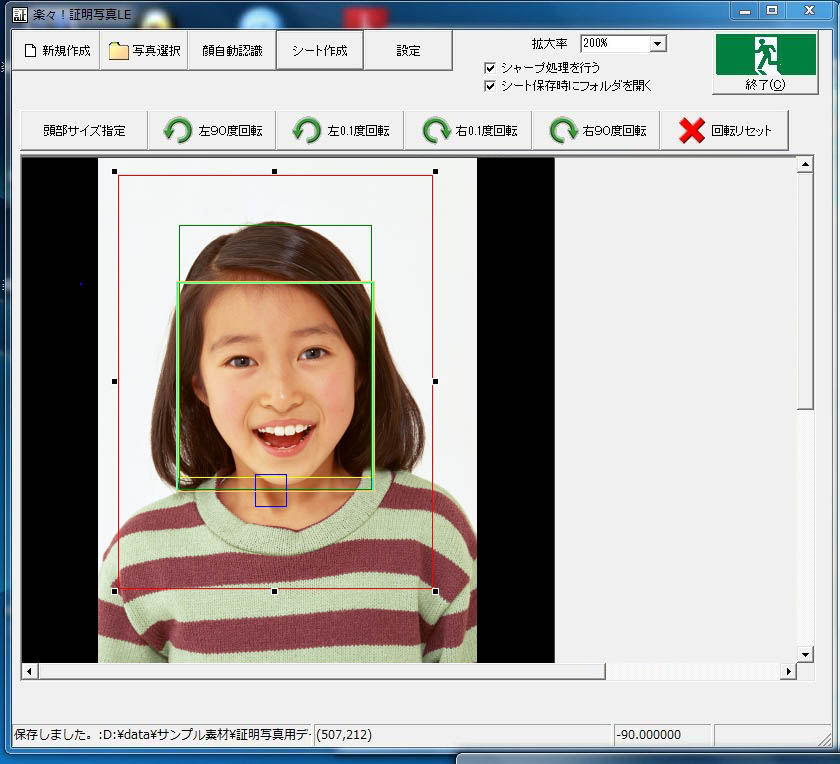Click the blue chin marker square
This screenshot has width=840, height=764.
271,490
